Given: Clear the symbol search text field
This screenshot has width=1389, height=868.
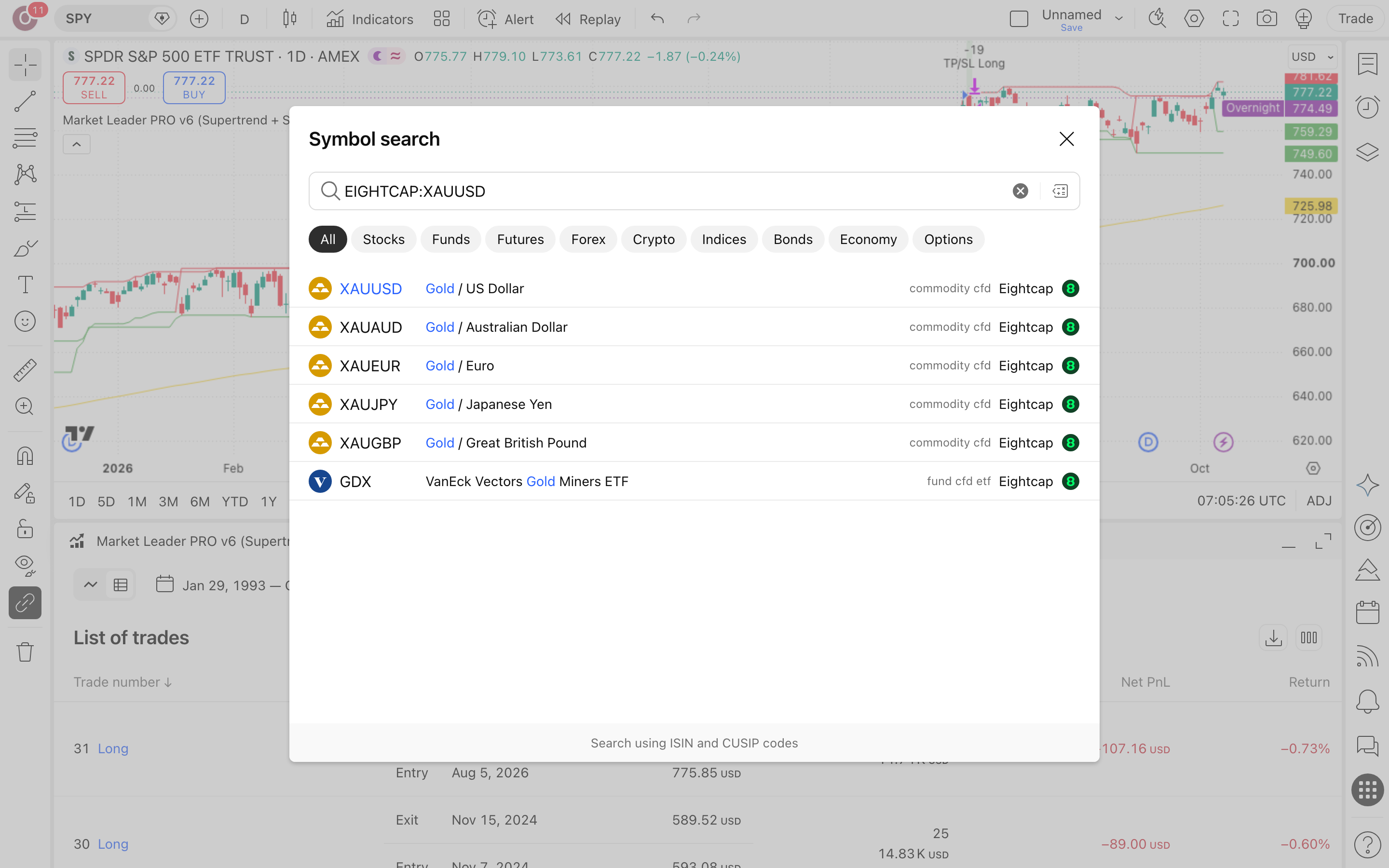Looking at the screenshot, I should (x=1020, y=191).
